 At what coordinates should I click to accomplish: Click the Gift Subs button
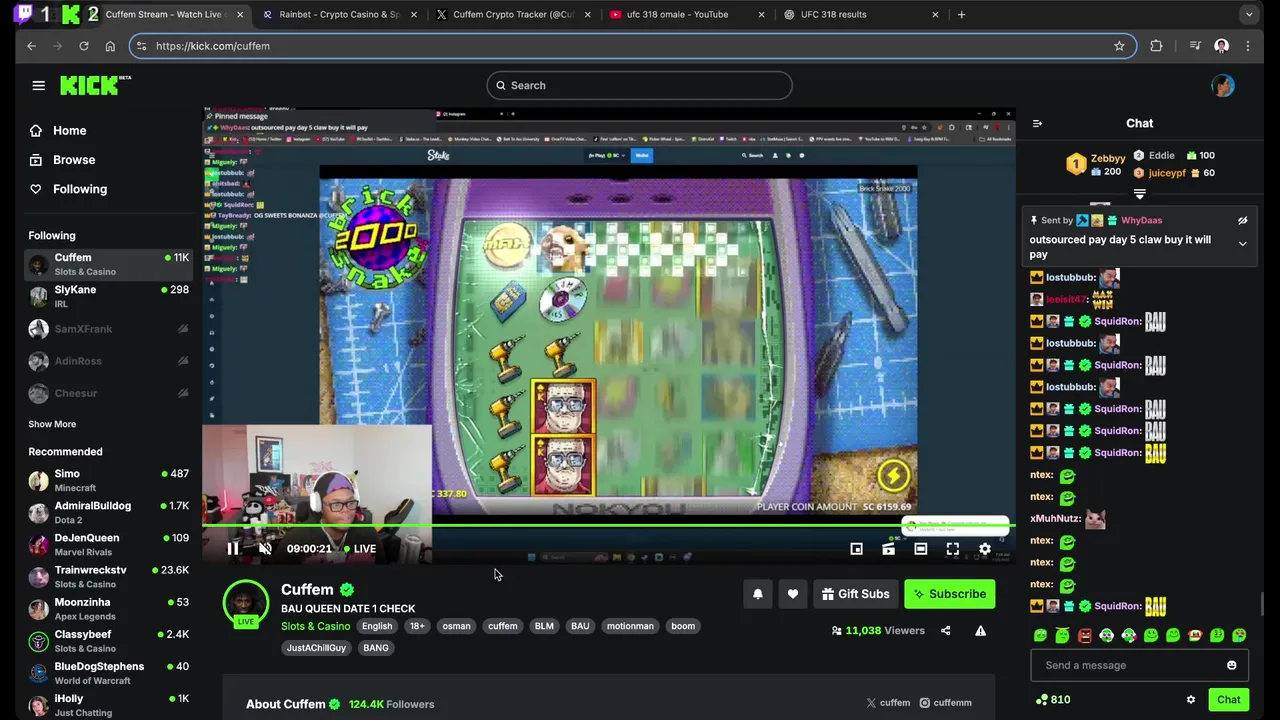tap(855, 594)
